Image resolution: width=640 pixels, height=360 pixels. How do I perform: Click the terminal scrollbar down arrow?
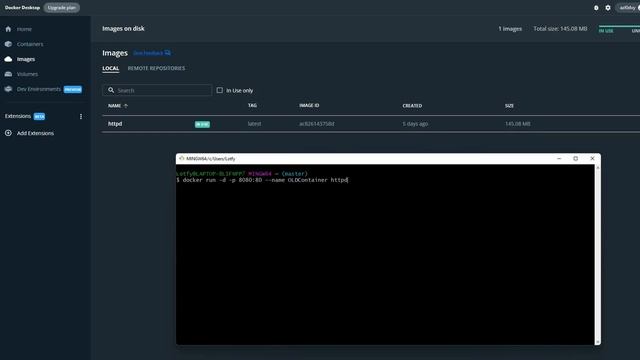coord(598,342)
